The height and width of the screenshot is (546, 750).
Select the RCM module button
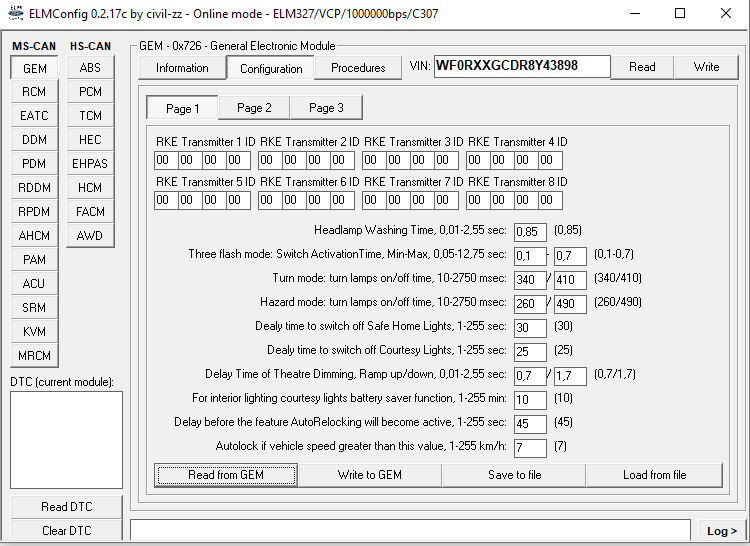34,92
